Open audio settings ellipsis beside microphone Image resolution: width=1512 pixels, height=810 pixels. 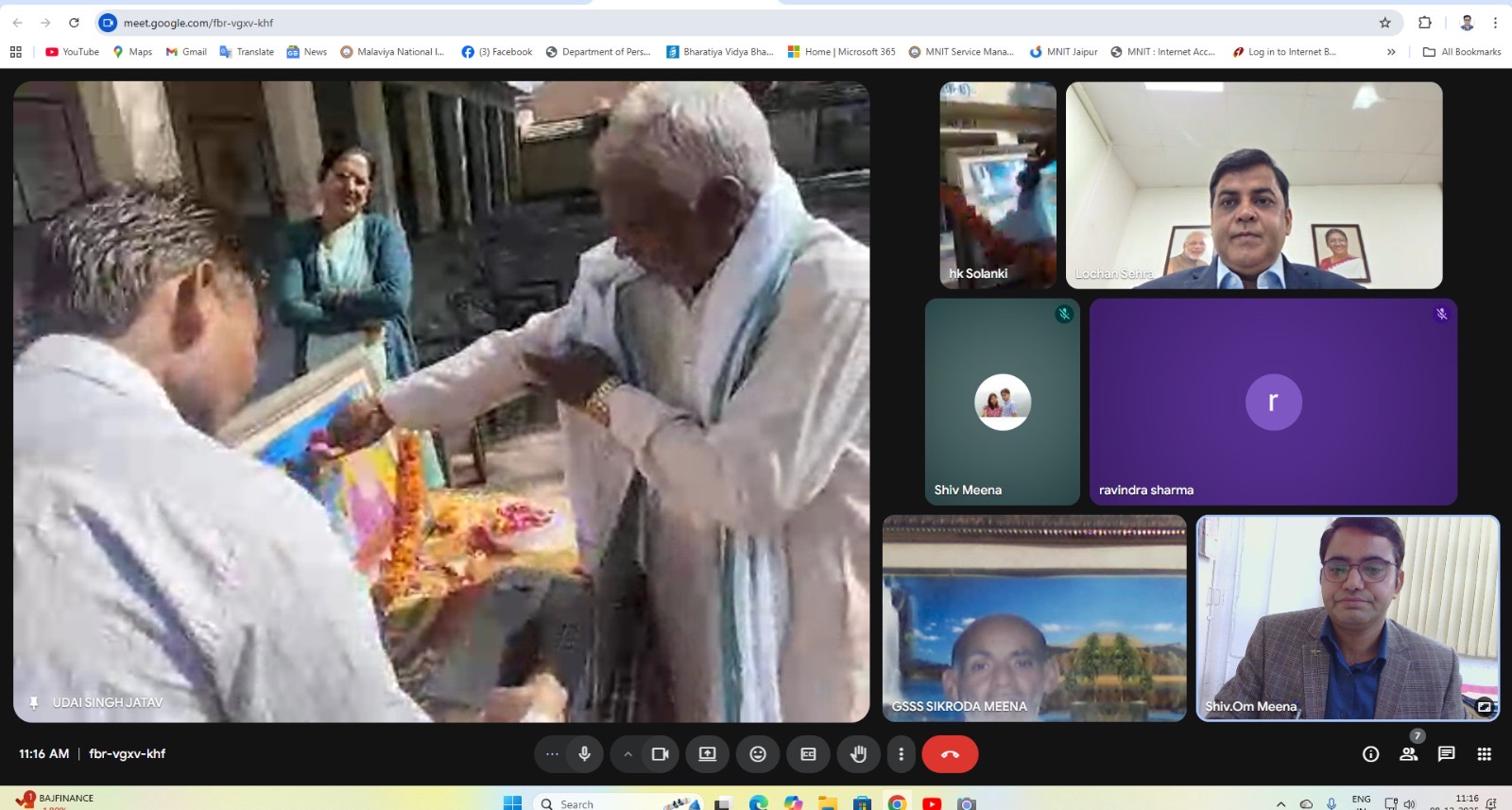[552, 754]
